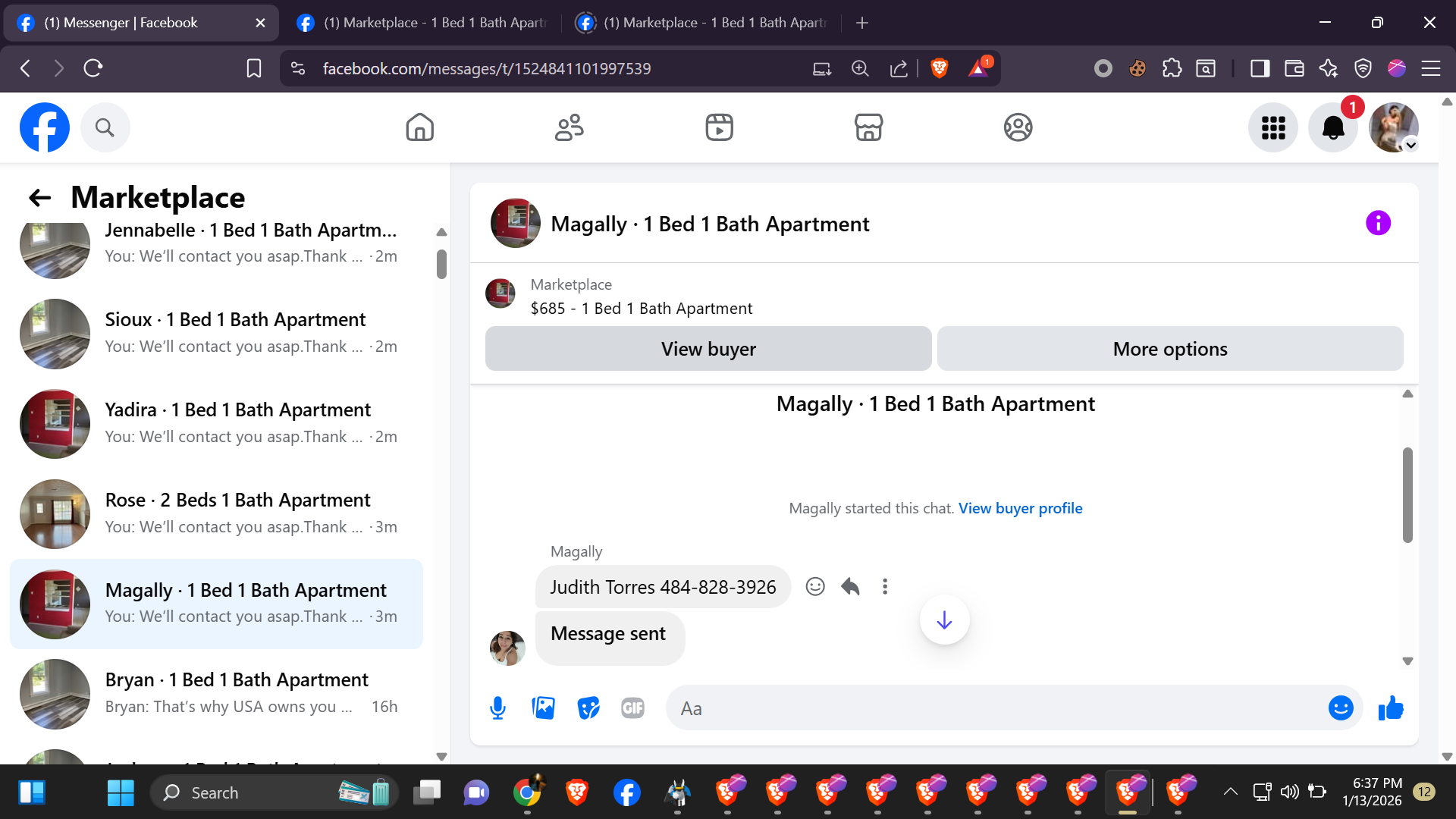Image resolution: width=1456 pixels, height=819 pixels.
Task: Open Marketplace tab in Facebook navigation
Action: pos(868,127)
